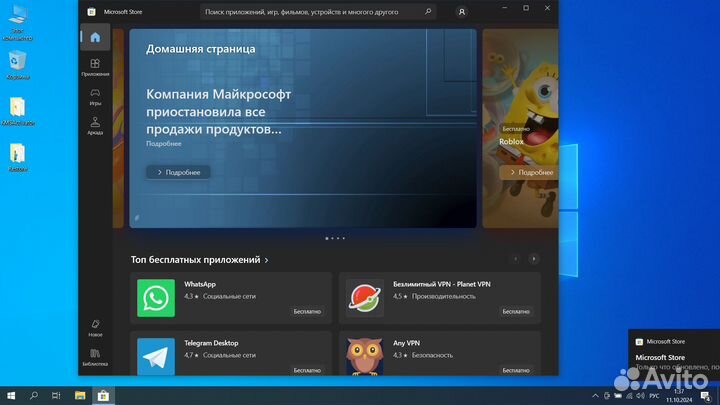Open the notification center icon

[x=706, y=396]
